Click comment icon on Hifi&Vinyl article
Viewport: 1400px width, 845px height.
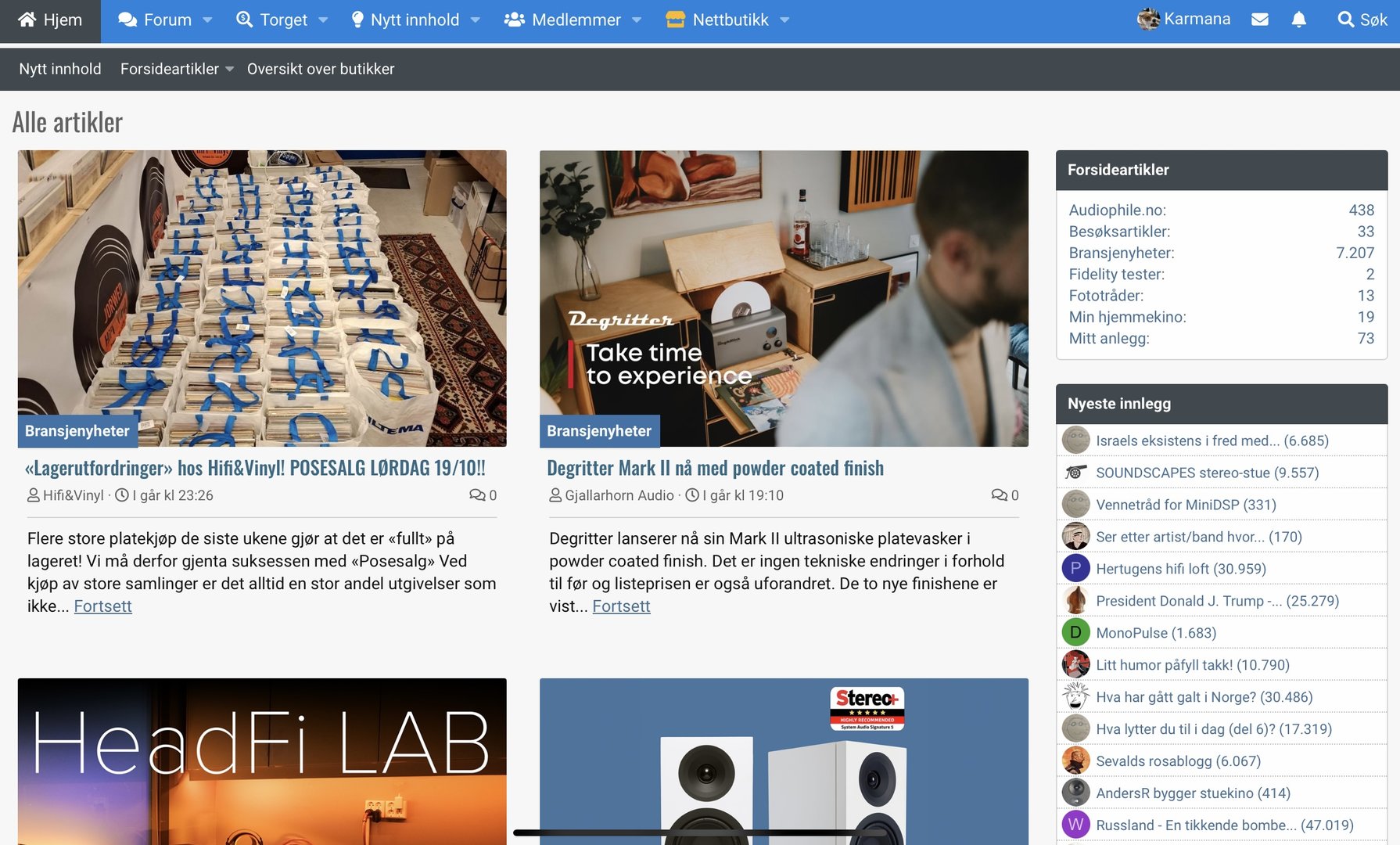(x=476, y=494)
